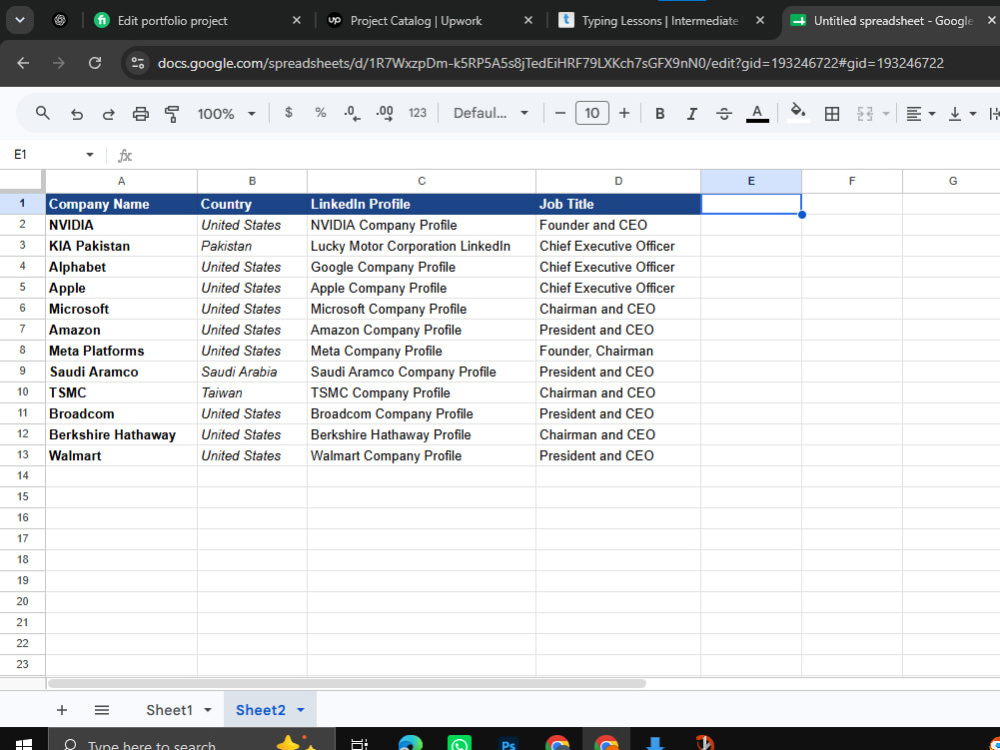The image size is (1000, 750).
Task: Switch to Edit portfolio project browser tab
Action: [x=172, y=20]
